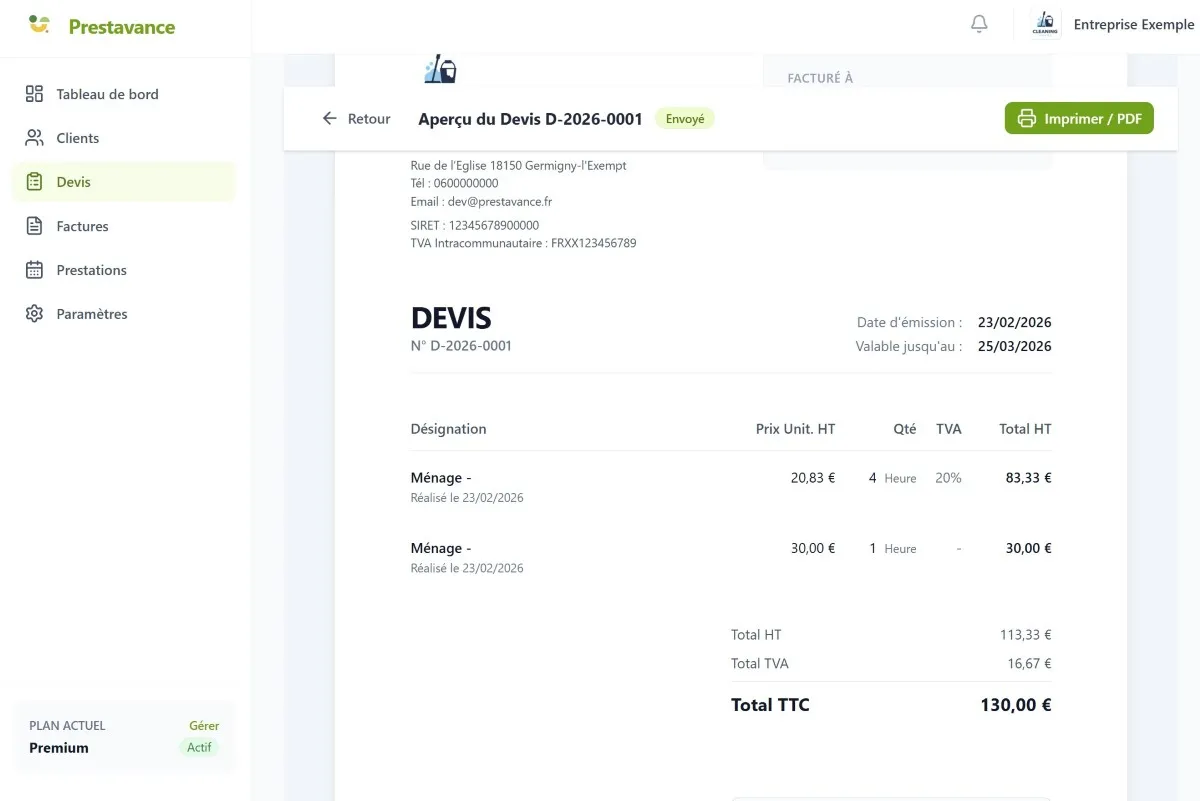This screenshot has height=801, width=1200.
Task: Open the Tableau de bord menu item
Action: [107, 94]
